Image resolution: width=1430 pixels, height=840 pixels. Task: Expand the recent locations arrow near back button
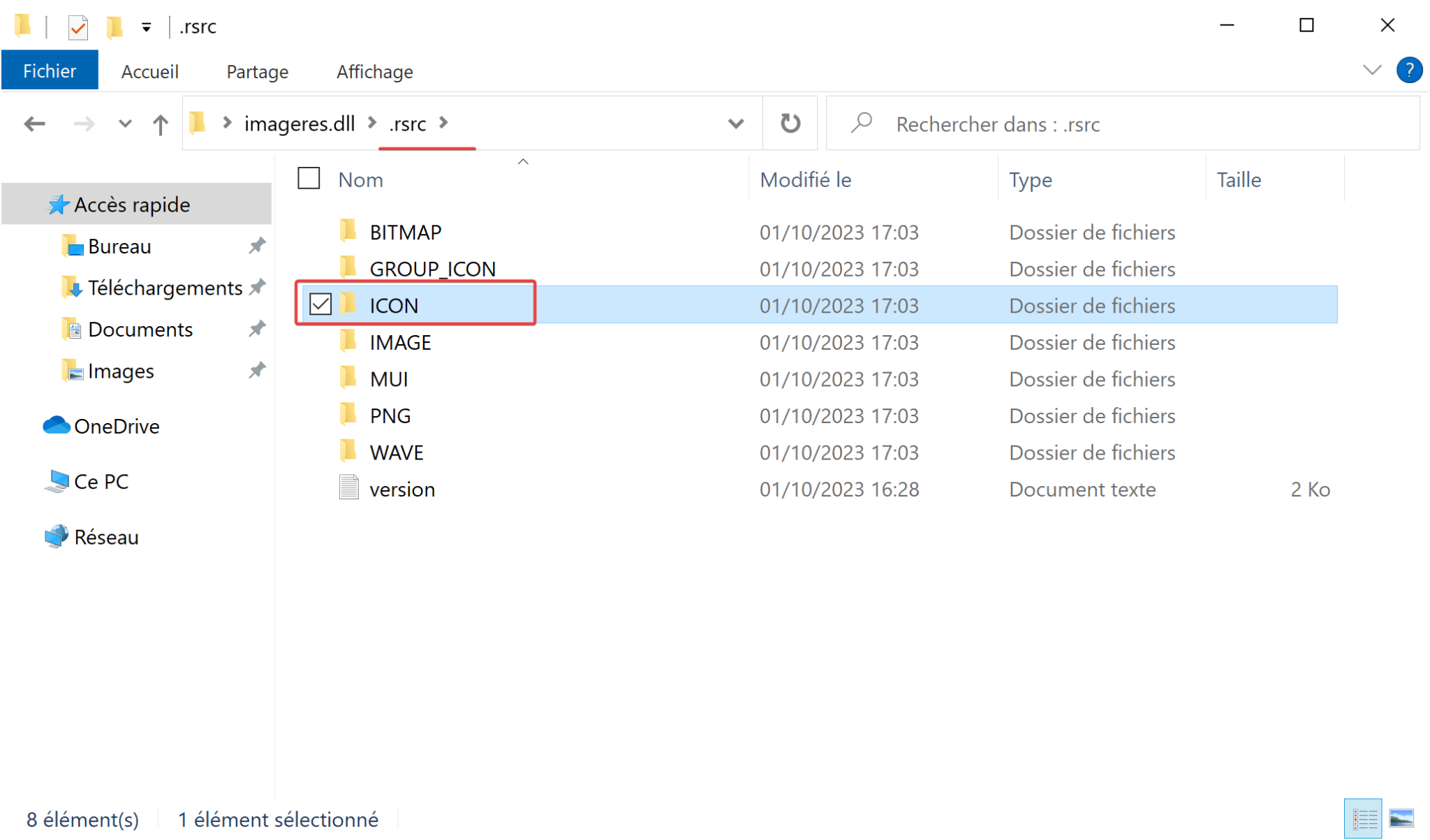click(x=124, y=124)
